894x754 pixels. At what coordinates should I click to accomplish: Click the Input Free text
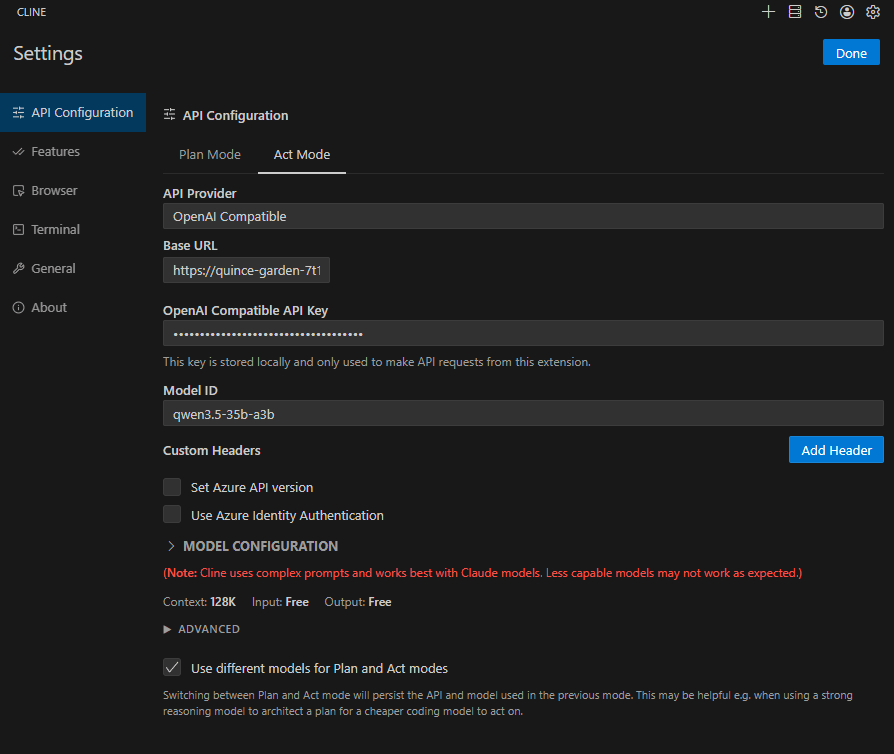(x=280, y=602)
